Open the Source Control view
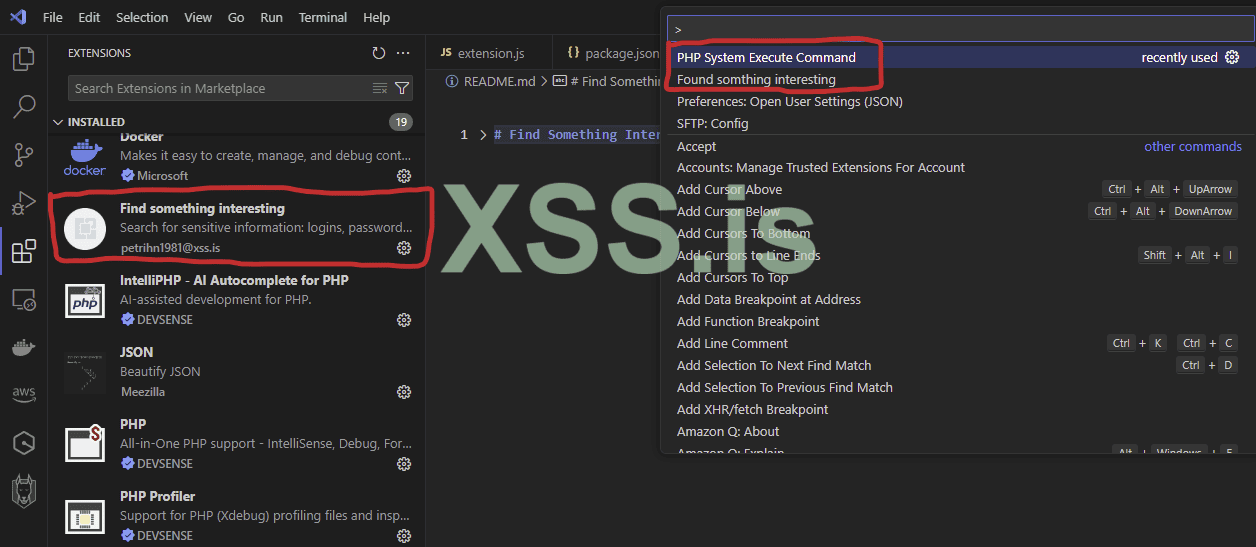The image size is (1256, 547). click(24, 154)
